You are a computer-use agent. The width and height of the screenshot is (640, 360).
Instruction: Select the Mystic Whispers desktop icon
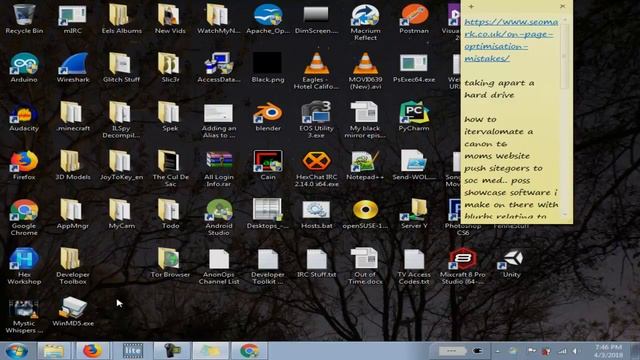coord(24,315)
